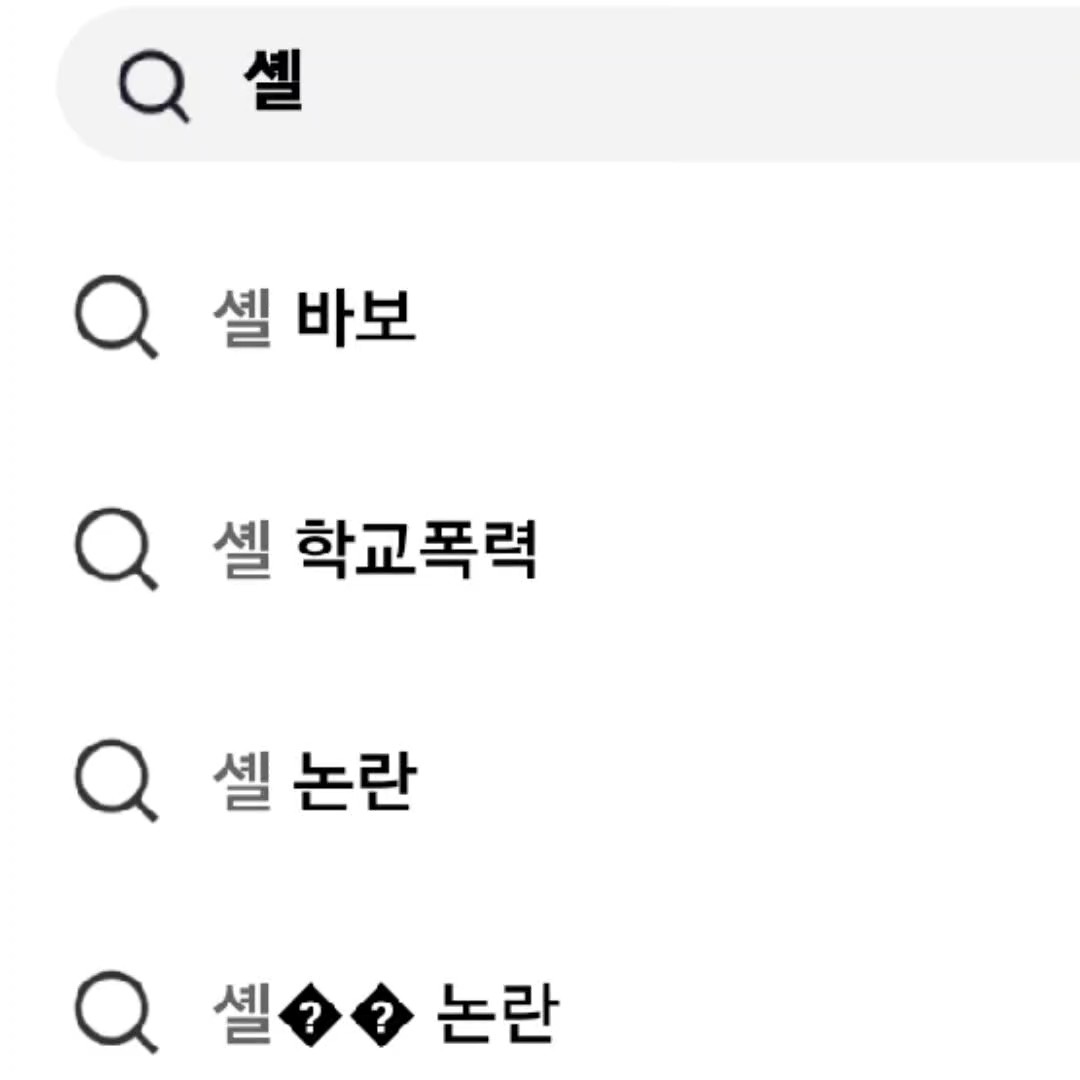The width and height of the screenshot is (1080, 1080).
Task: Click the search icon beside 셸 학교폭력
Action: coord(116,550)
